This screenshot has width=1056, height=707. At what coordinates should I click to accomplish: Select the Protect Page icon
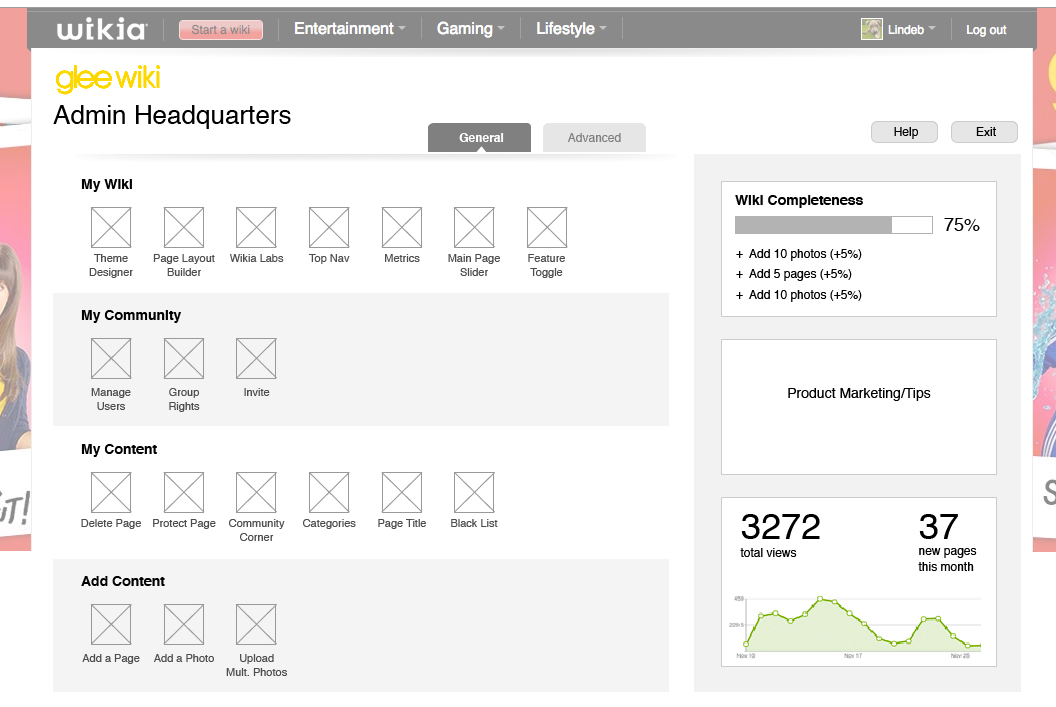pyautogui.click(x=184, y=492)
